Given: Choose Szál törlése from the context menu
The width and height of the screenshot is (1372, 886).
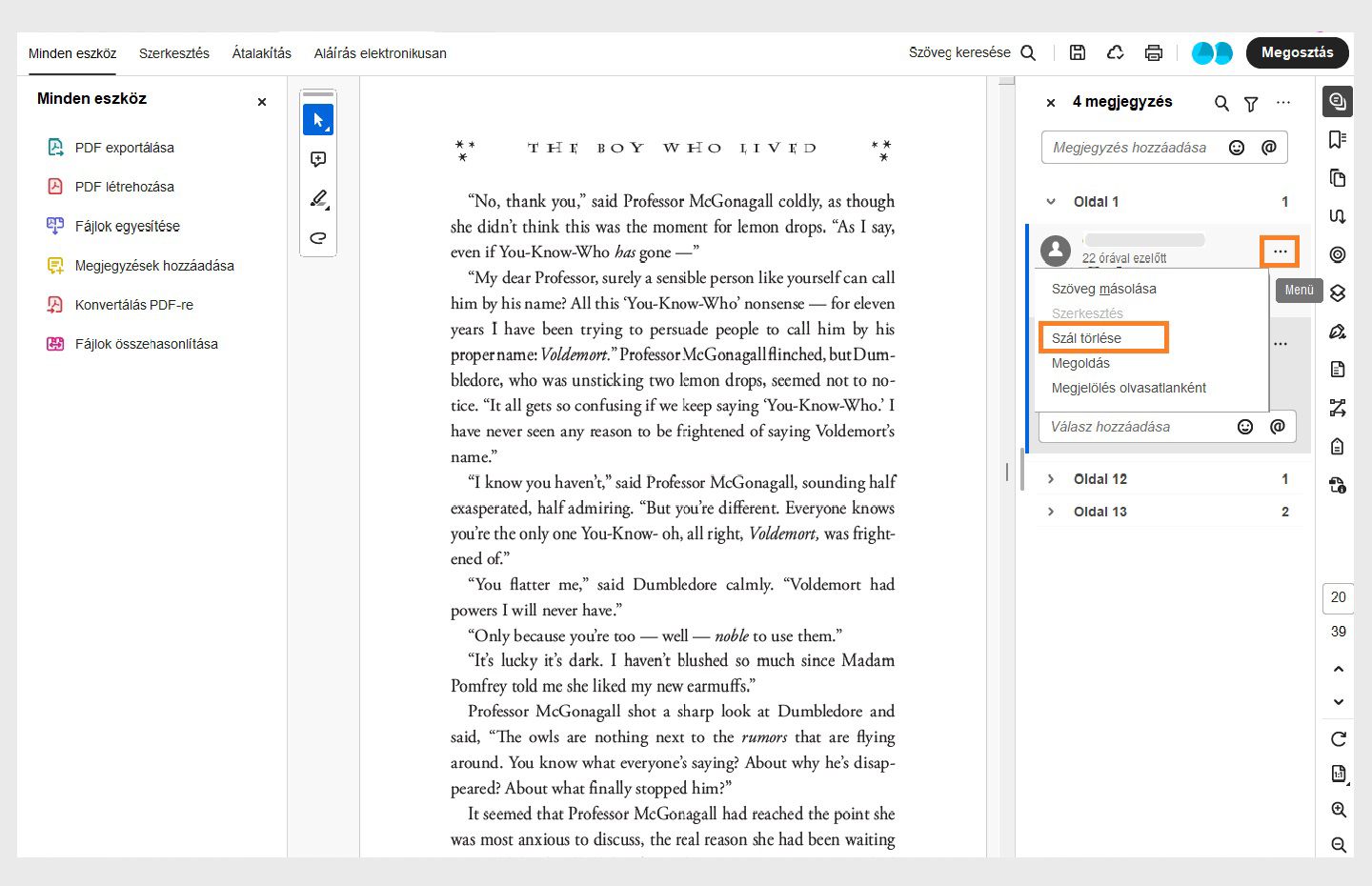Looking at the screenshot, I should click(1087, 338).
